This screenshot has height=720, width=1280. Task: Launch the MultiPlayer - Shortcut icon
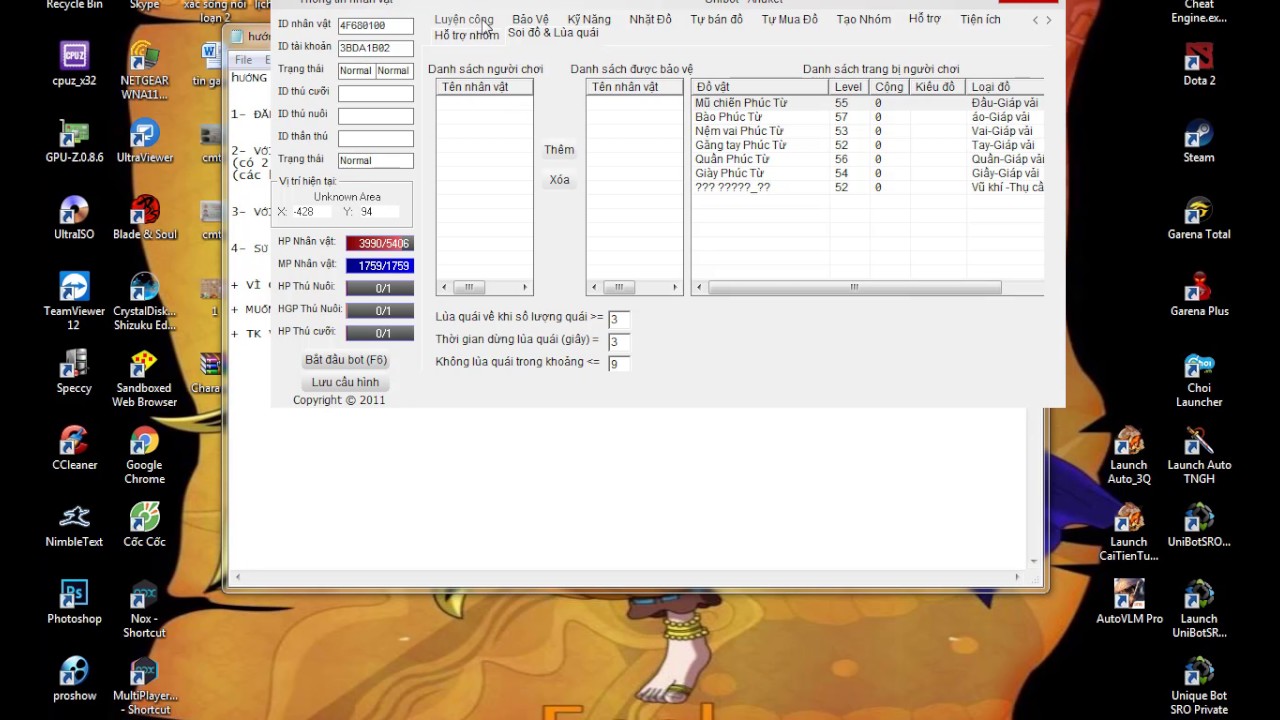tap(144, 686)
